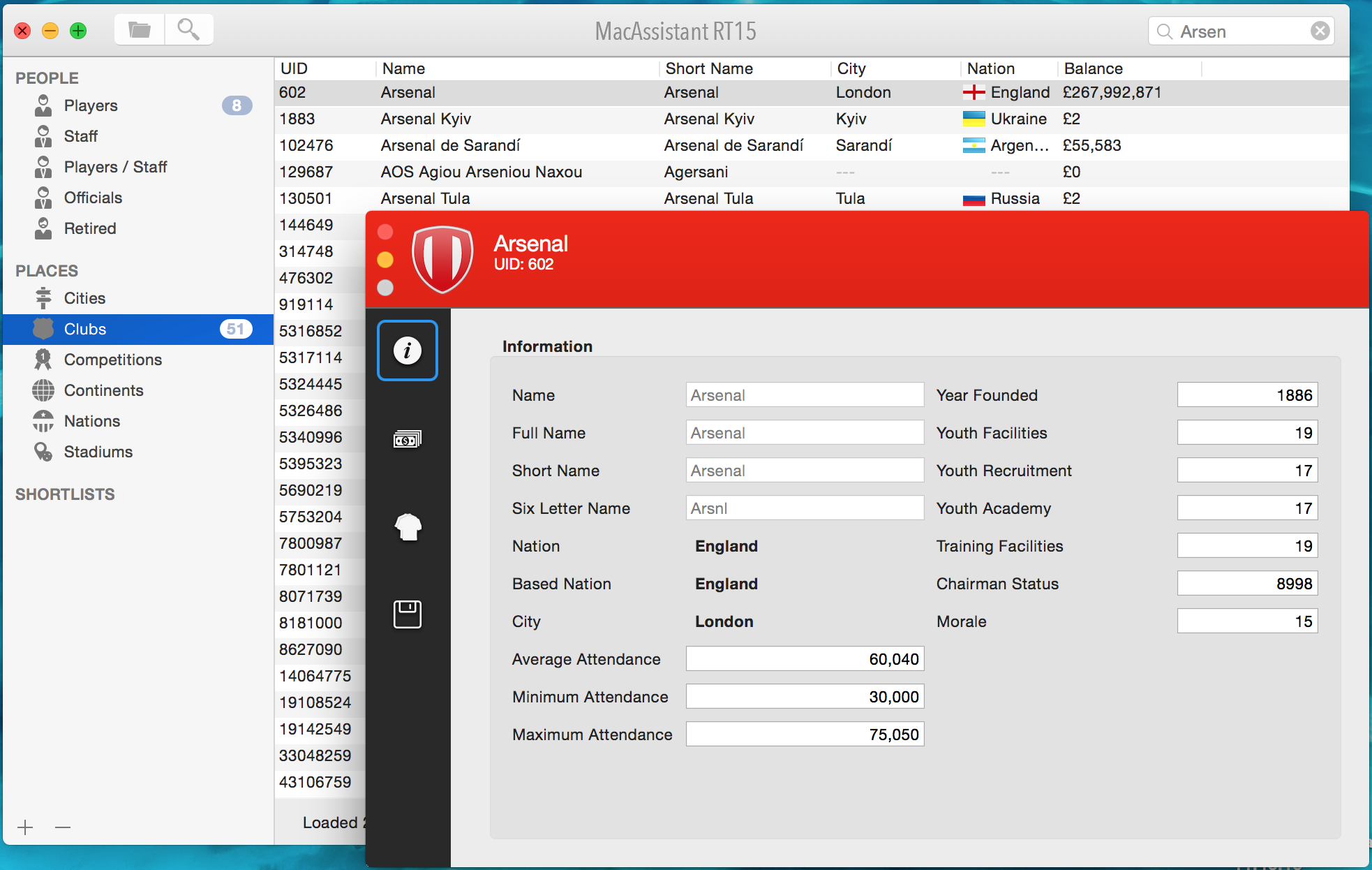Edit the Short Name field

tap(805, 471)
